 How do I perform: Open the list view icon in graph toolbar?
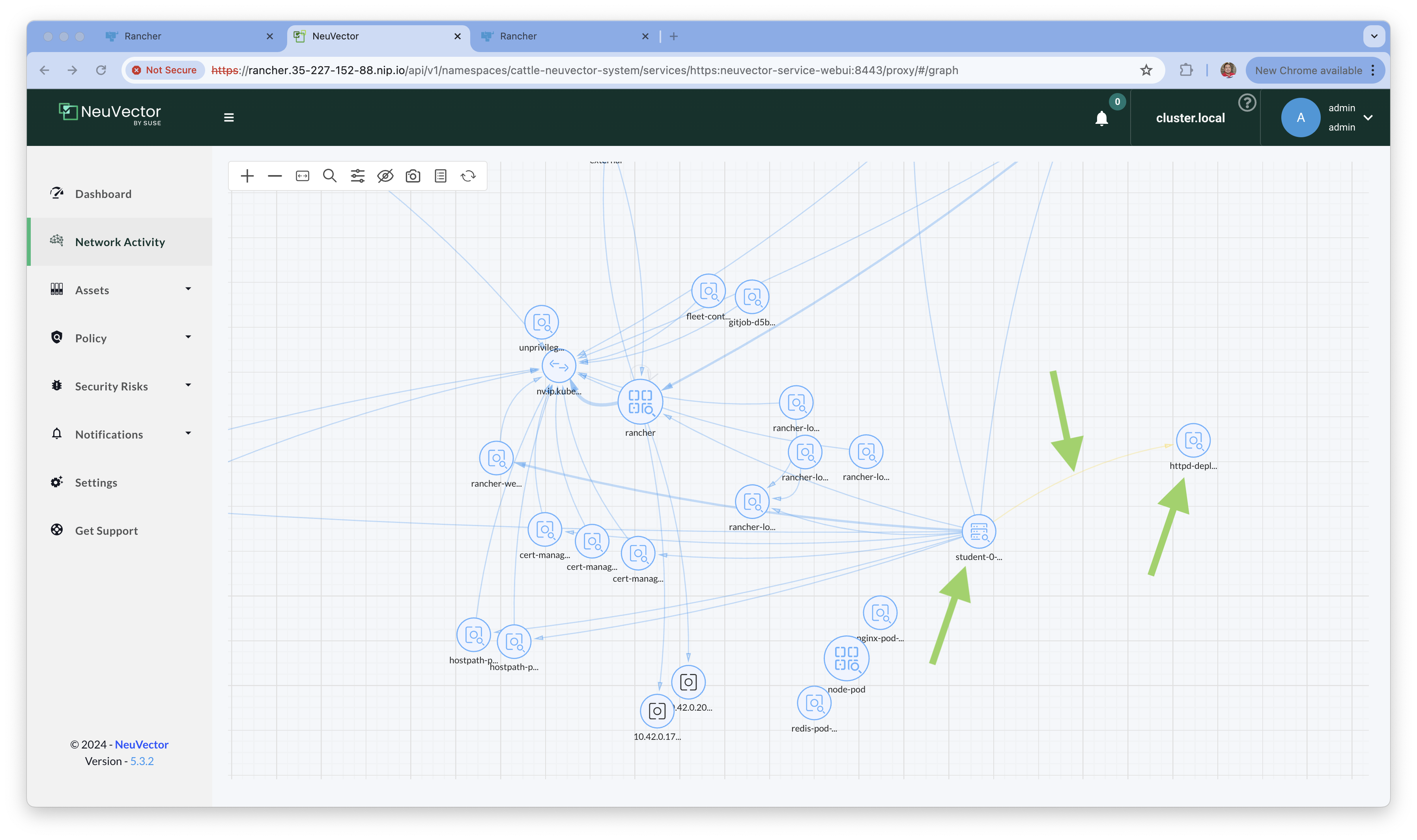click(440, 176)
